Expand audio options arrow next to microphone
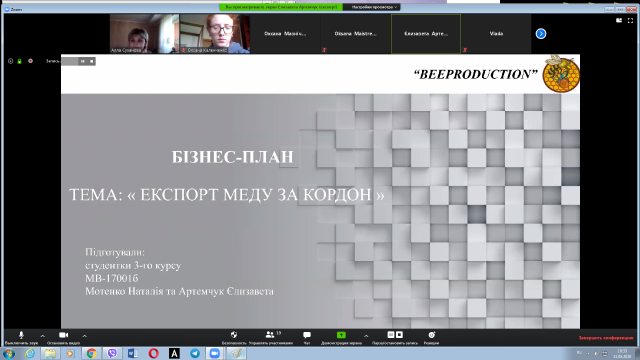Viewport: 640px width, 360px height. pyautogui.click(x=42, y=336)
